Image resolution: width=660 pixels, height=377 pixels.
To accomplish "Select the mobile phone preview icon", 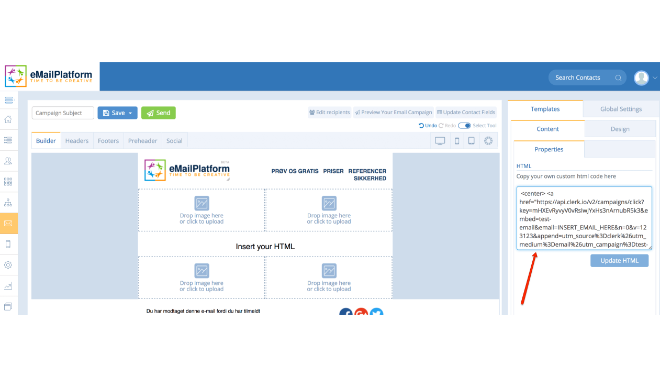I will click(457, 141).
